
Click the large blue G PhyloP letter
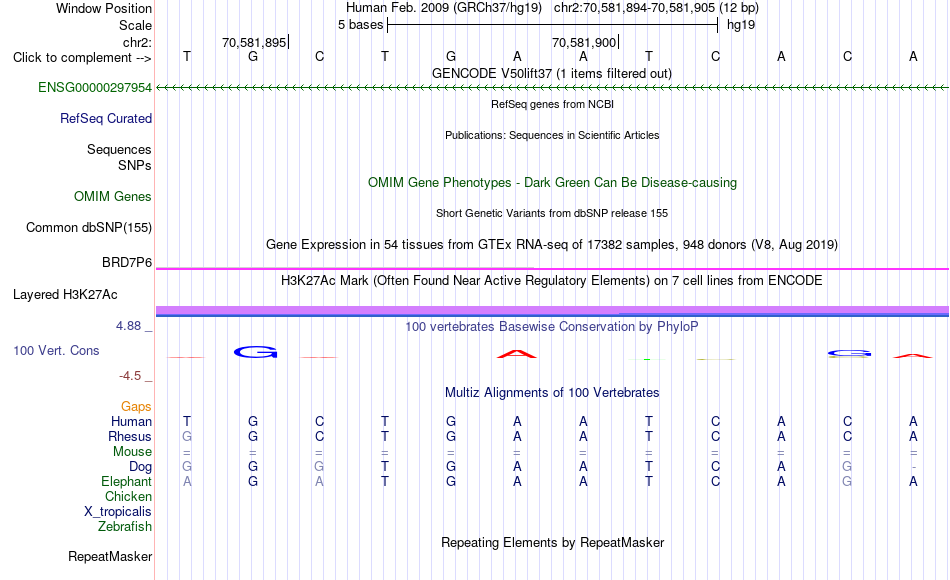[255, 352]
